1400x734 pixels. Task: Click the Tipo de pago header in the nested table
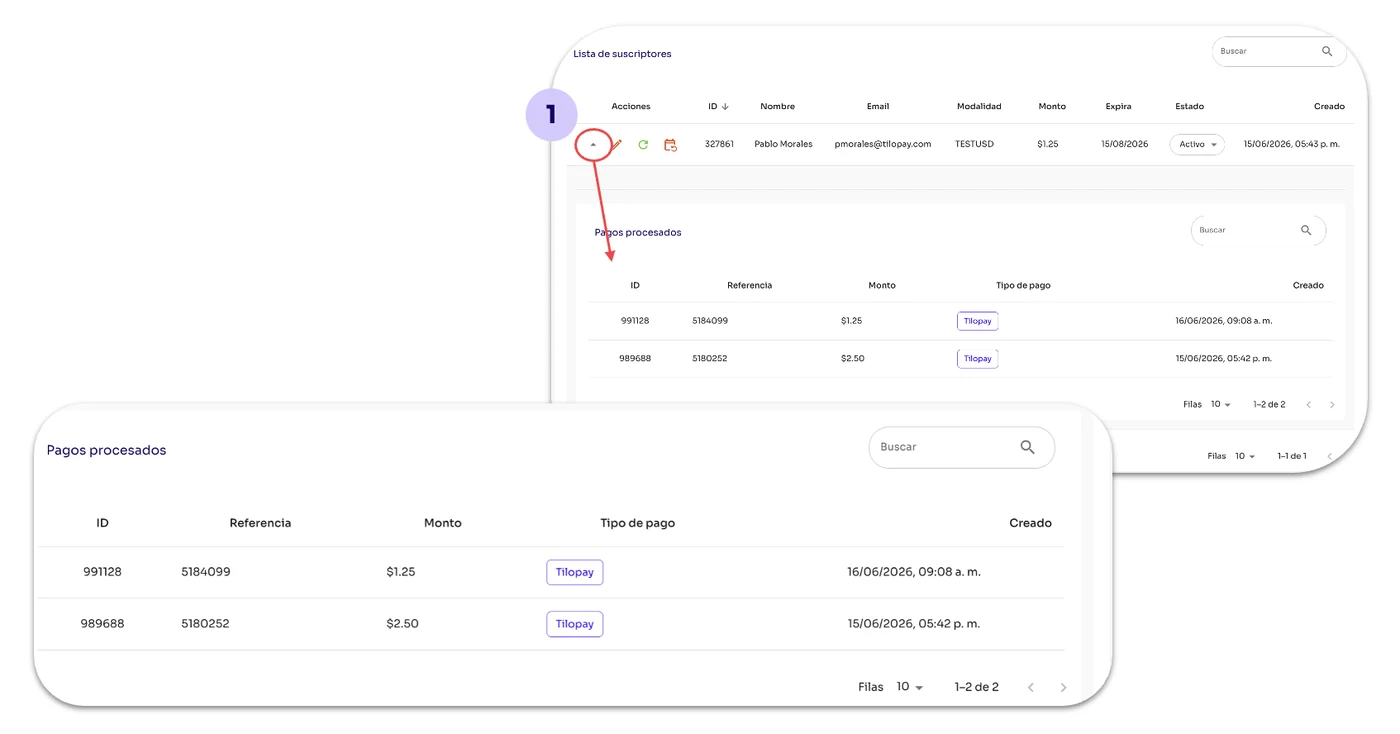pos(1023,285)
